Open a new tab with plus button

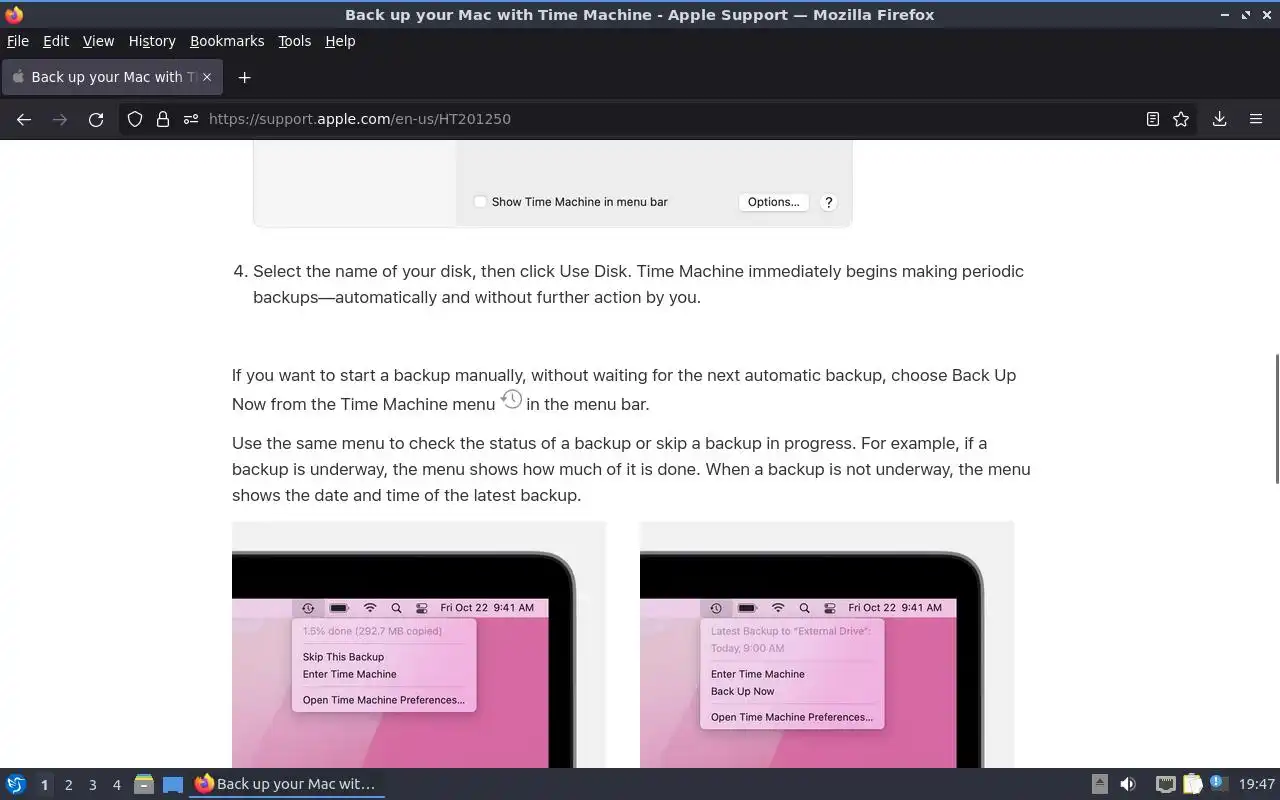pyautogui.click(x=244, y=77)
